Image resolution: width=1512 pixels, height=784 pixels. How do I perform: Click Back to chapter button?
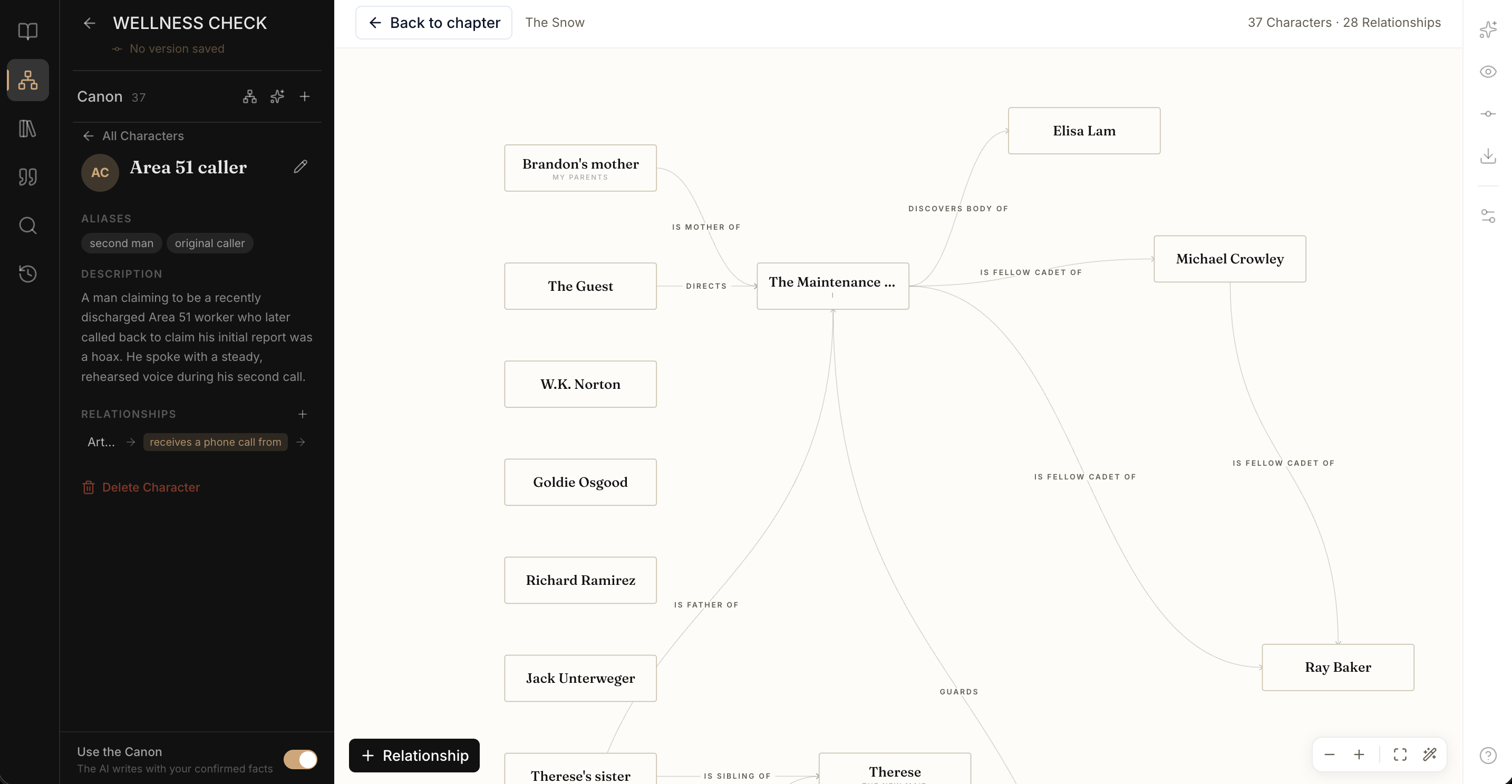434,23
